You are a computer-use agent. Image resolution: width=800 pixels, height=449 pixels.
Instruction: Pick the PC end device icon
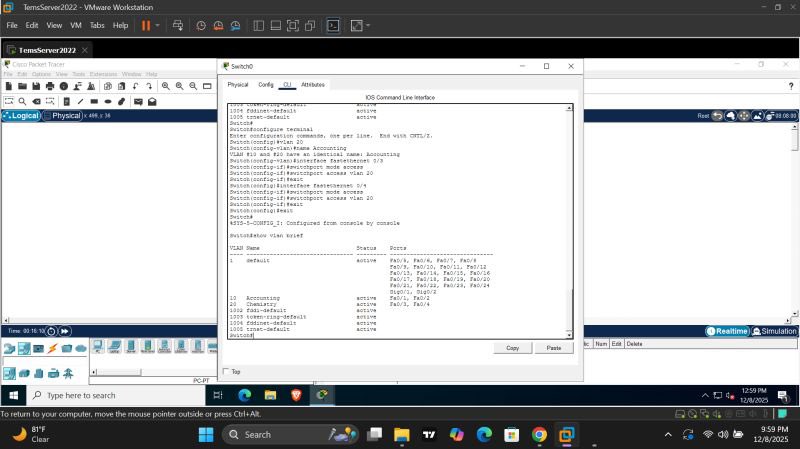[x=98, y=346]
